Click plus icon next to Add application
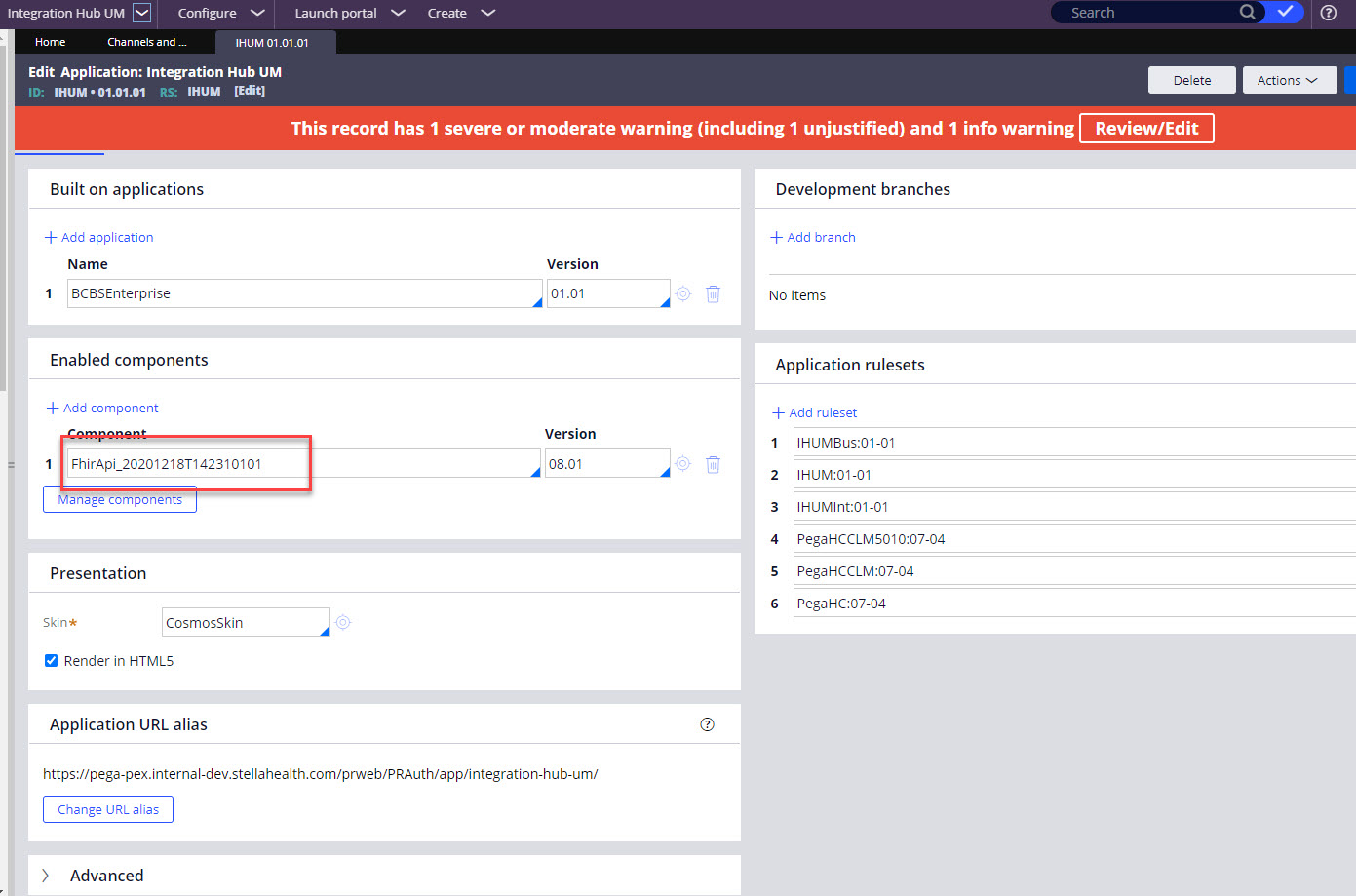The width and height of the screenshot is (1356, 896). click(51, 237)
